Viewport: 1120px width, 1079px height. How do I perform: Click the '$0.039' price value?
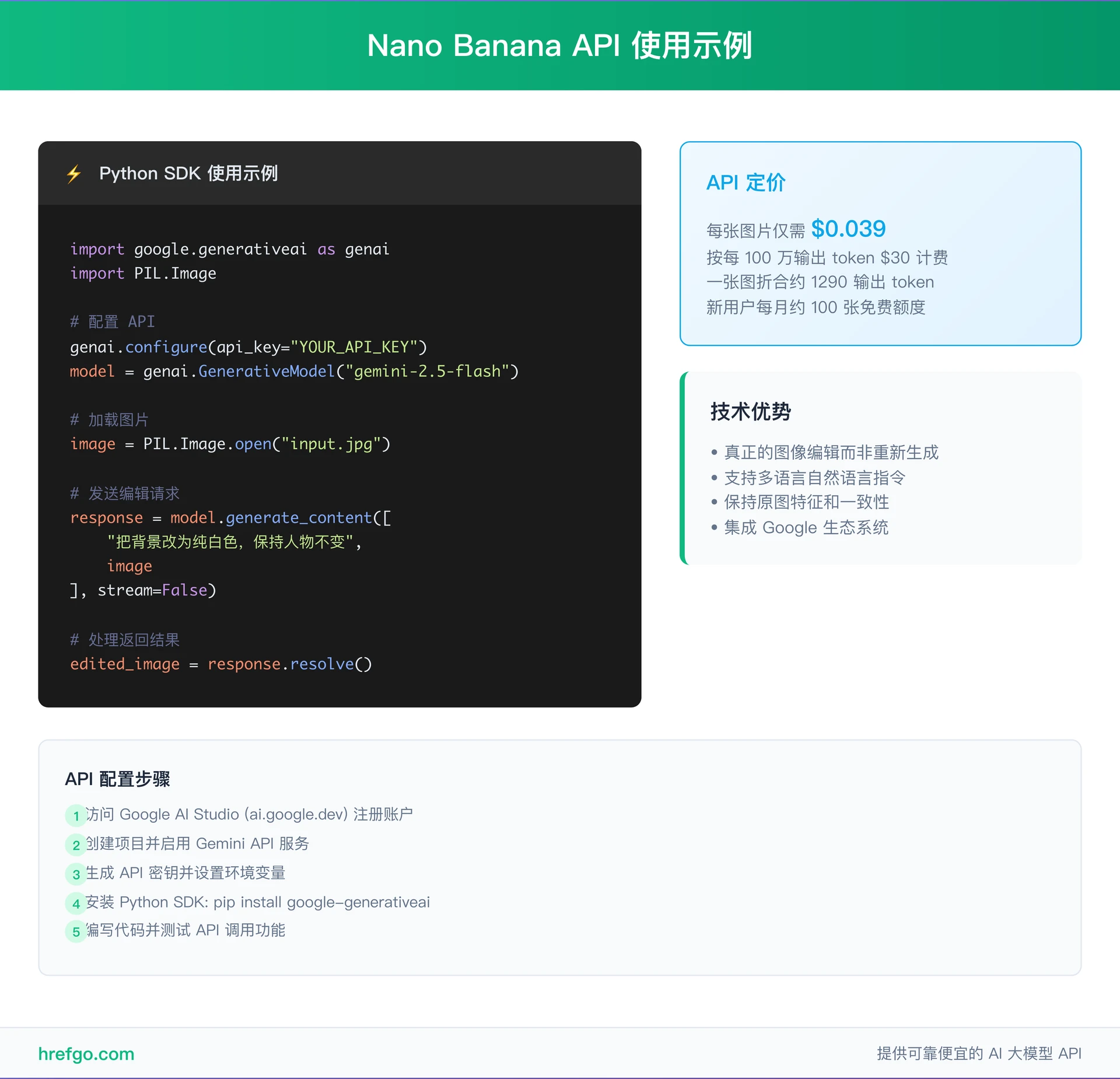[x=848, y=229]
